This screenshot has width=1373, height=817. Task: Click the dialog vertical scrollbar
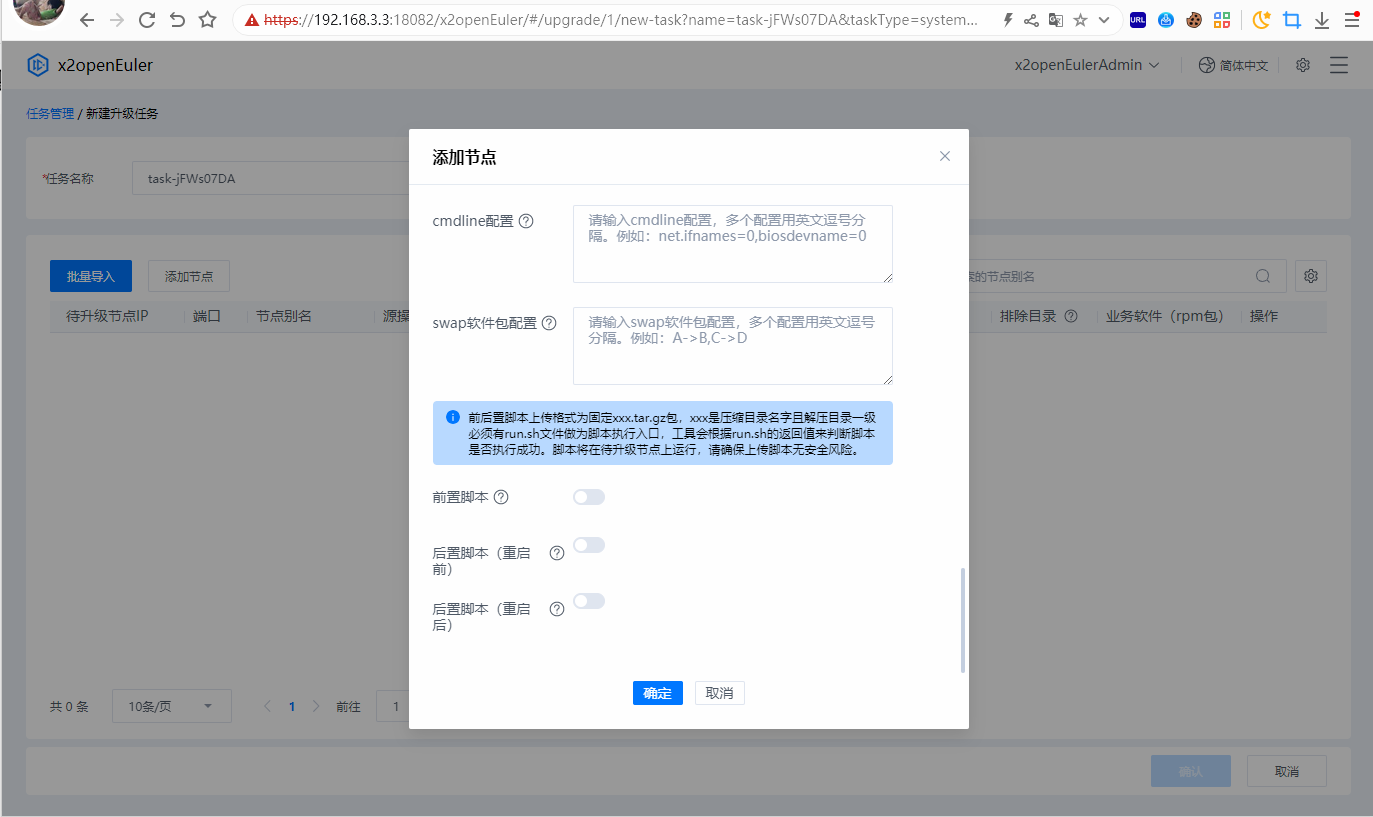click(x=963, y=620)
